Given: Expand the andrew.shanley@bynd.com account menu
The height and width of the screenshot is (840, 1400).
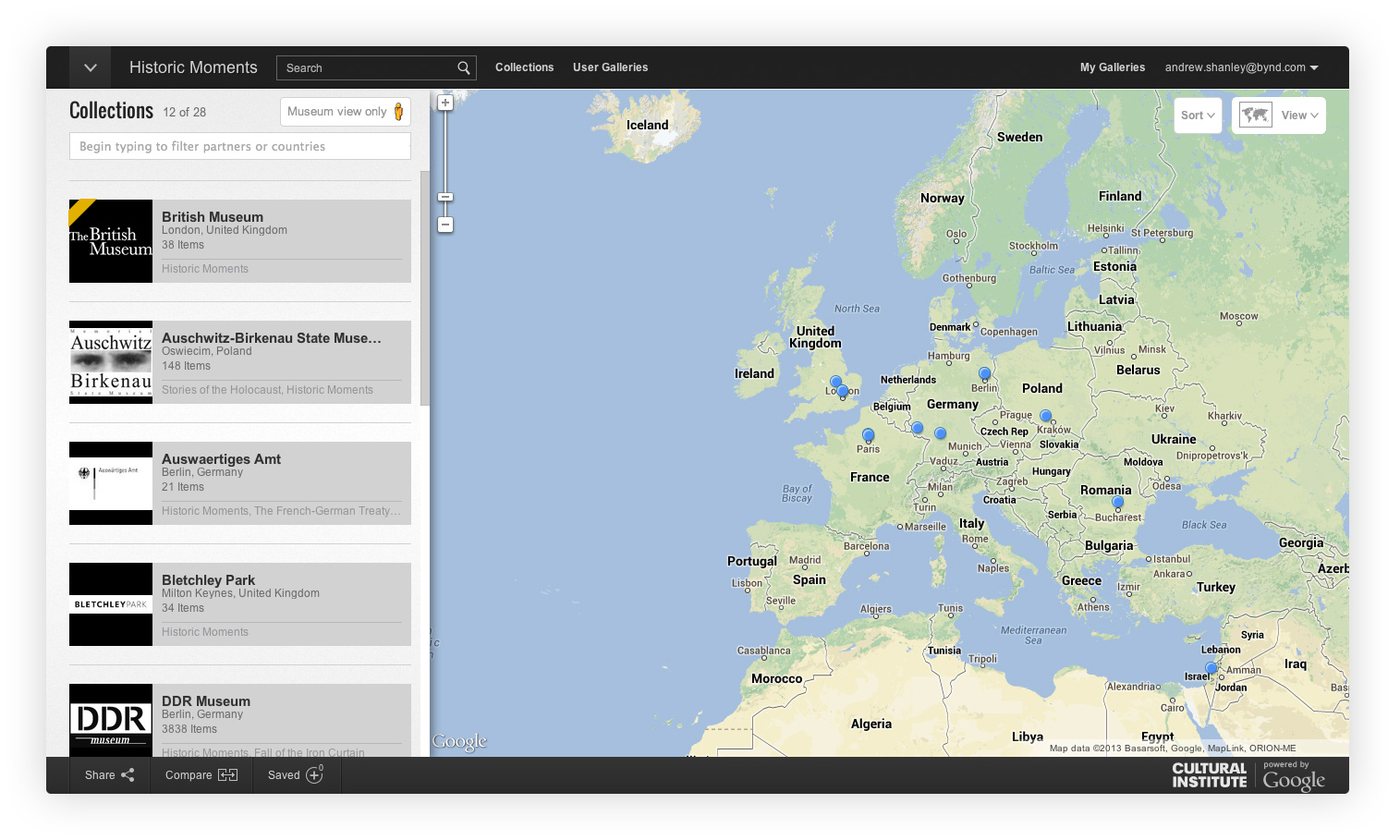Looking at the screenshot, I should (x=1241, y=67).
